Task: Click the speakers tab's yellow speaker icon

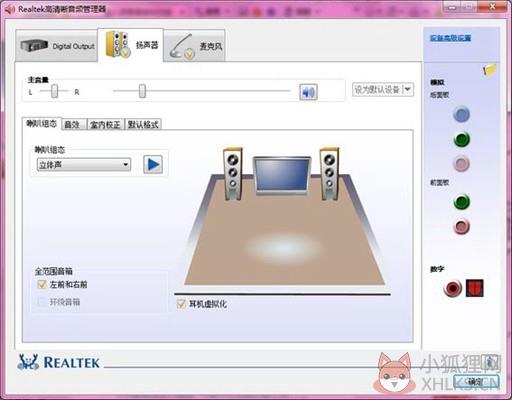Action: [117, 44]
